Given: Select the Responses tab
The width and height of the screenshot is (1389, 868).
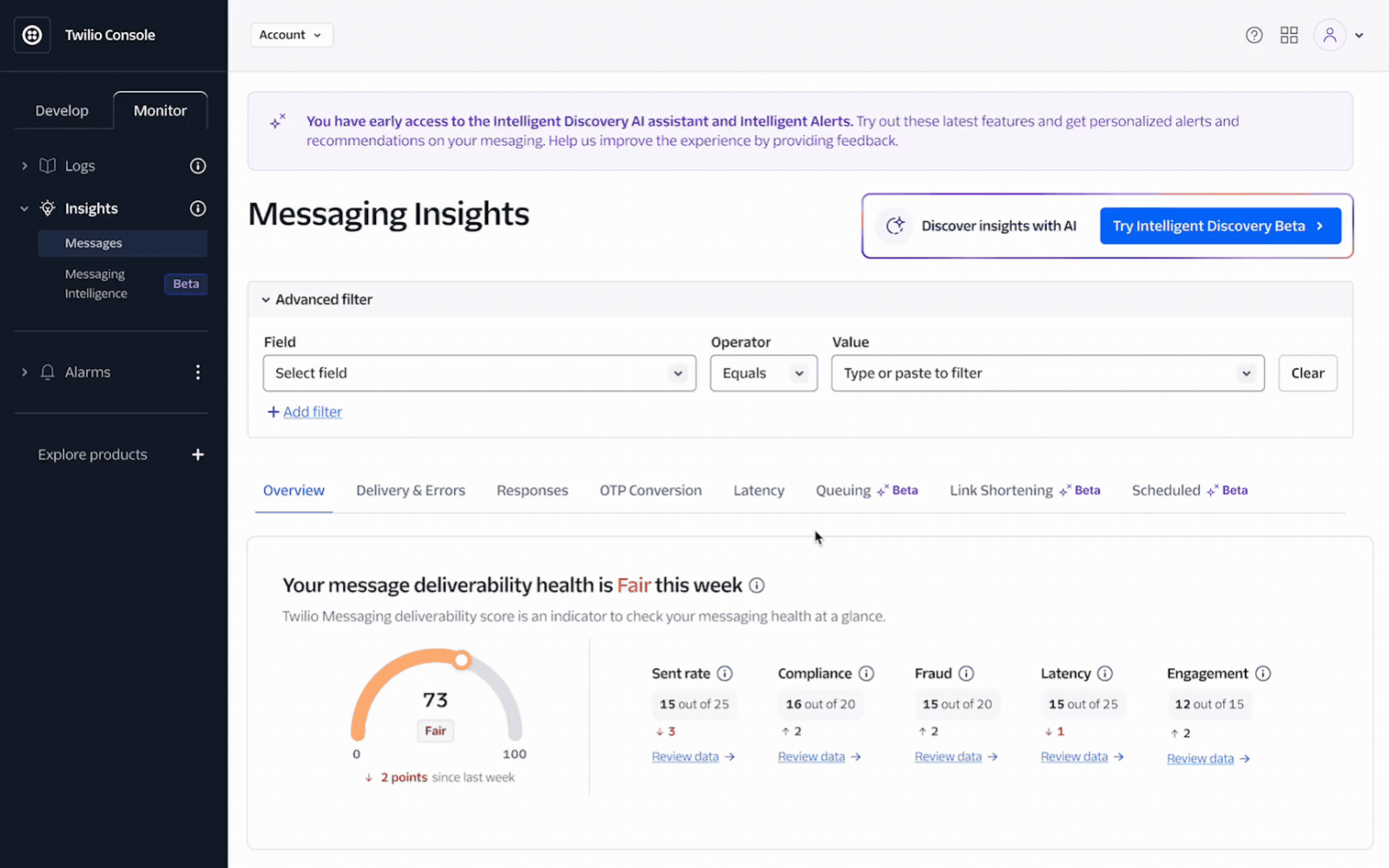Looking at the screenshot, I should click(532, 490).
